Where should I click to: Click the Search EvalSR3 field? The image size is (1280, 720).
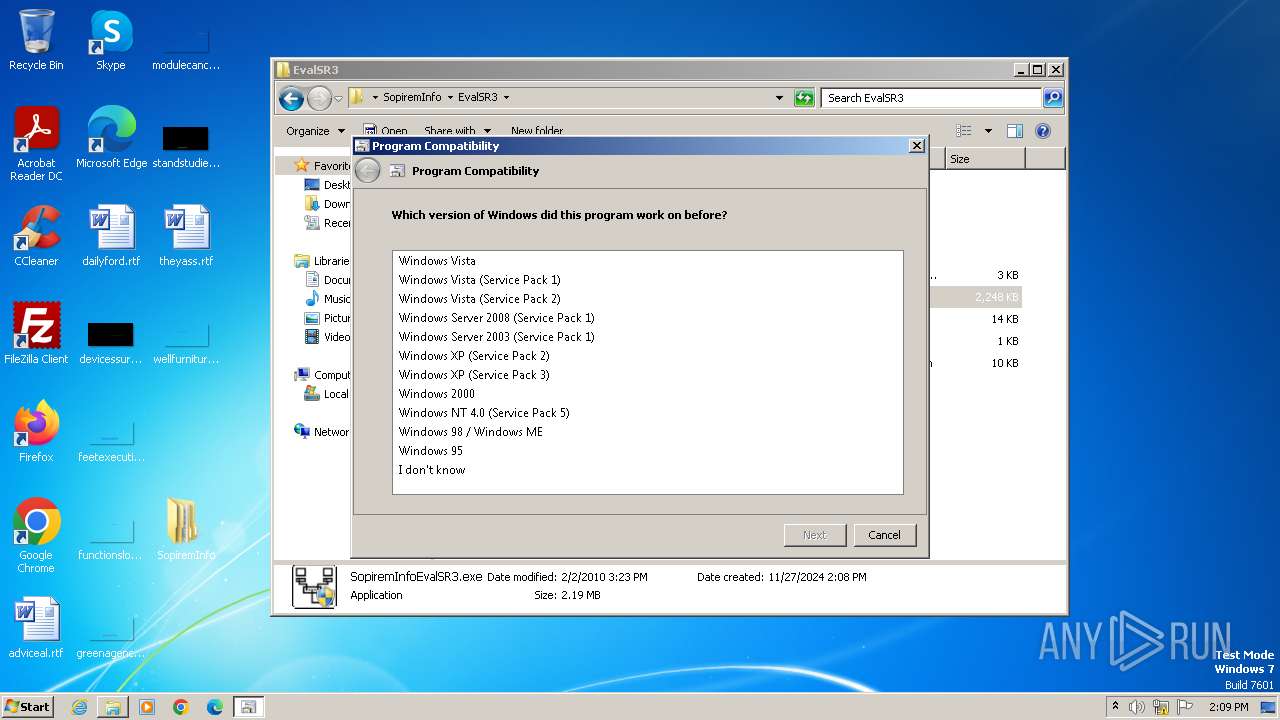coord(931,98)
